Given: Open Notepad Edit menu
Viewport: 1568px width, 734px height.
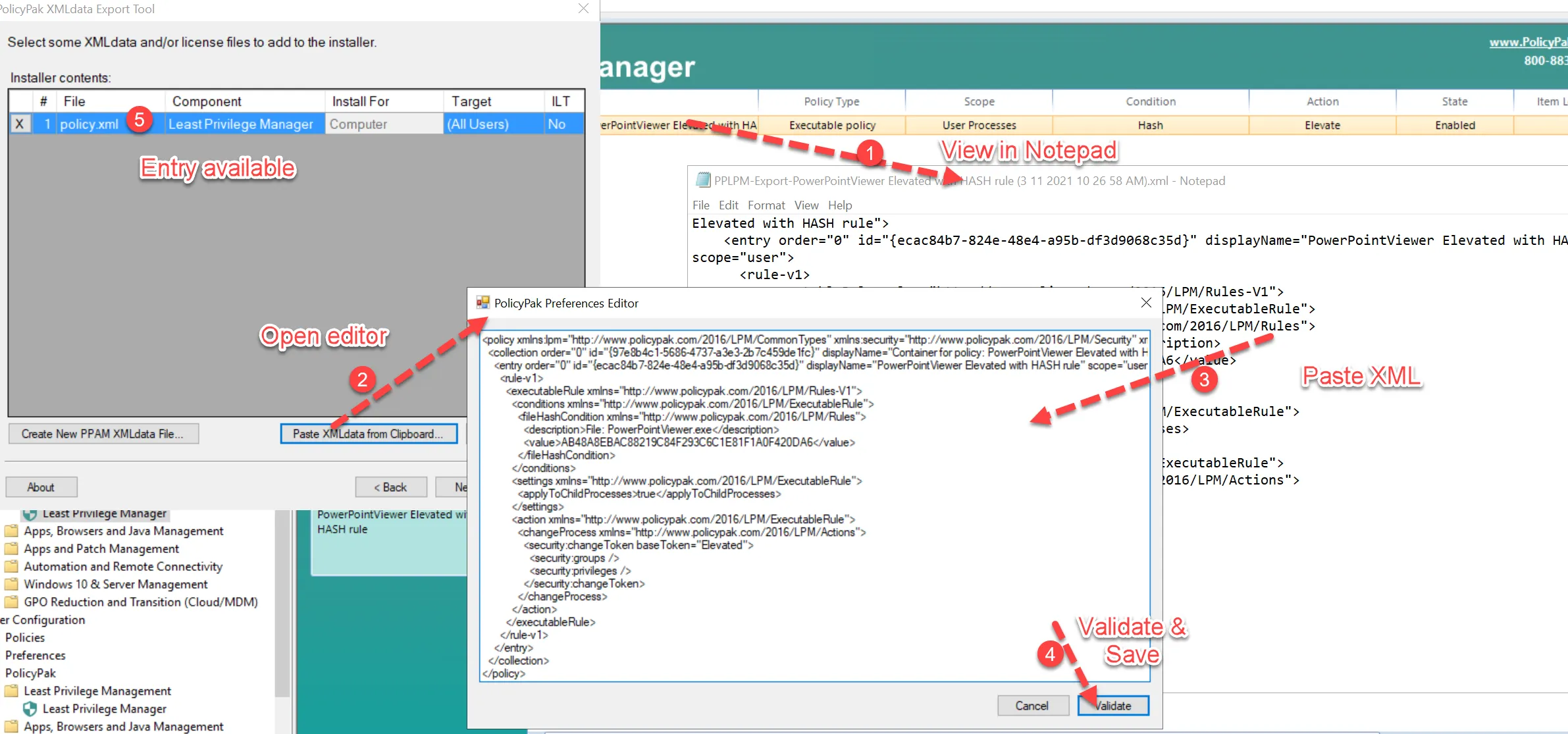Looking at the screenshot, I should coord(728,205).
